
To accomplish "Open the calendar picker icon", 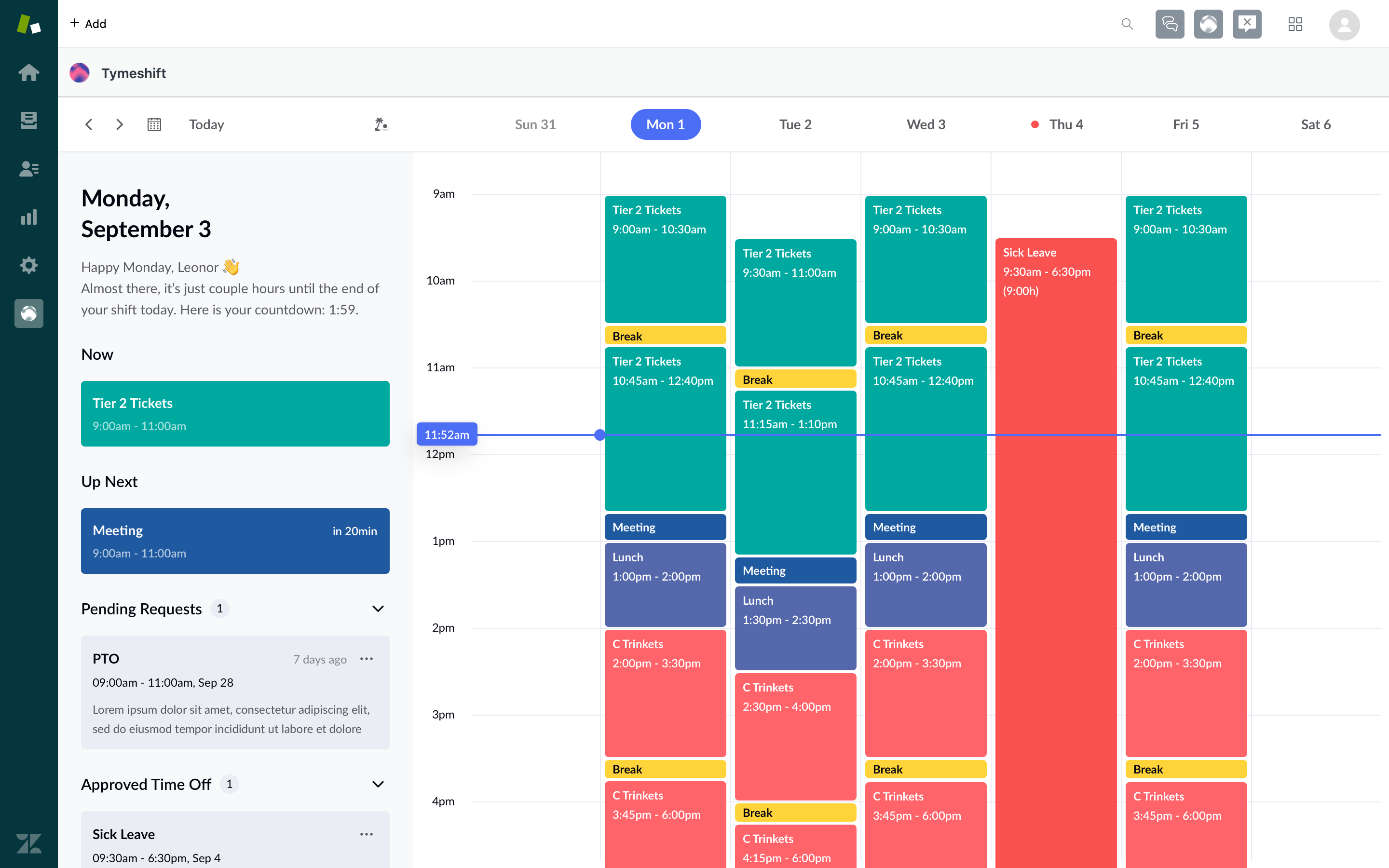I will (x=154, y=124).
